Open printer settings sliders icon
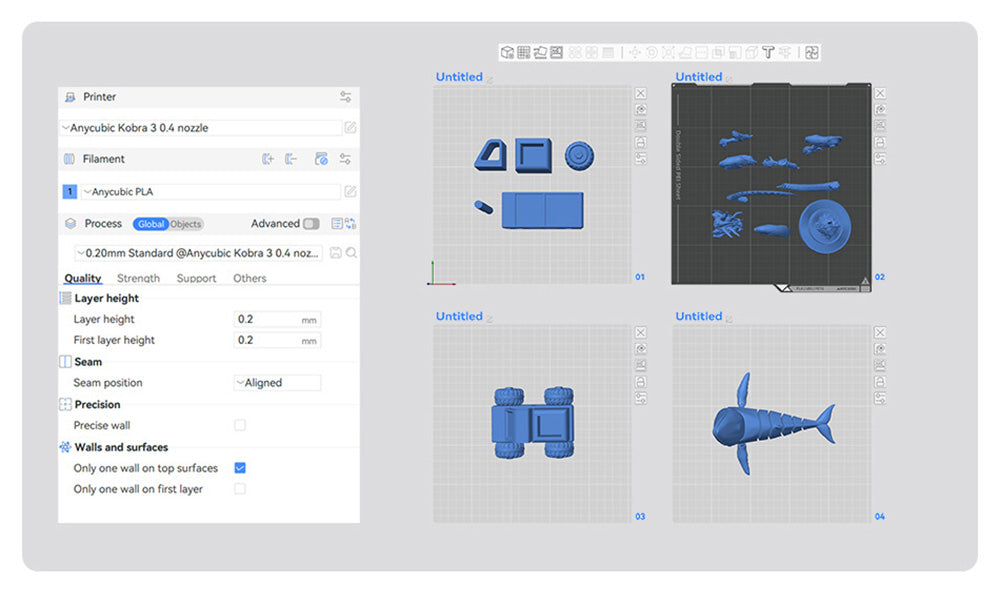 coord(345,97)
